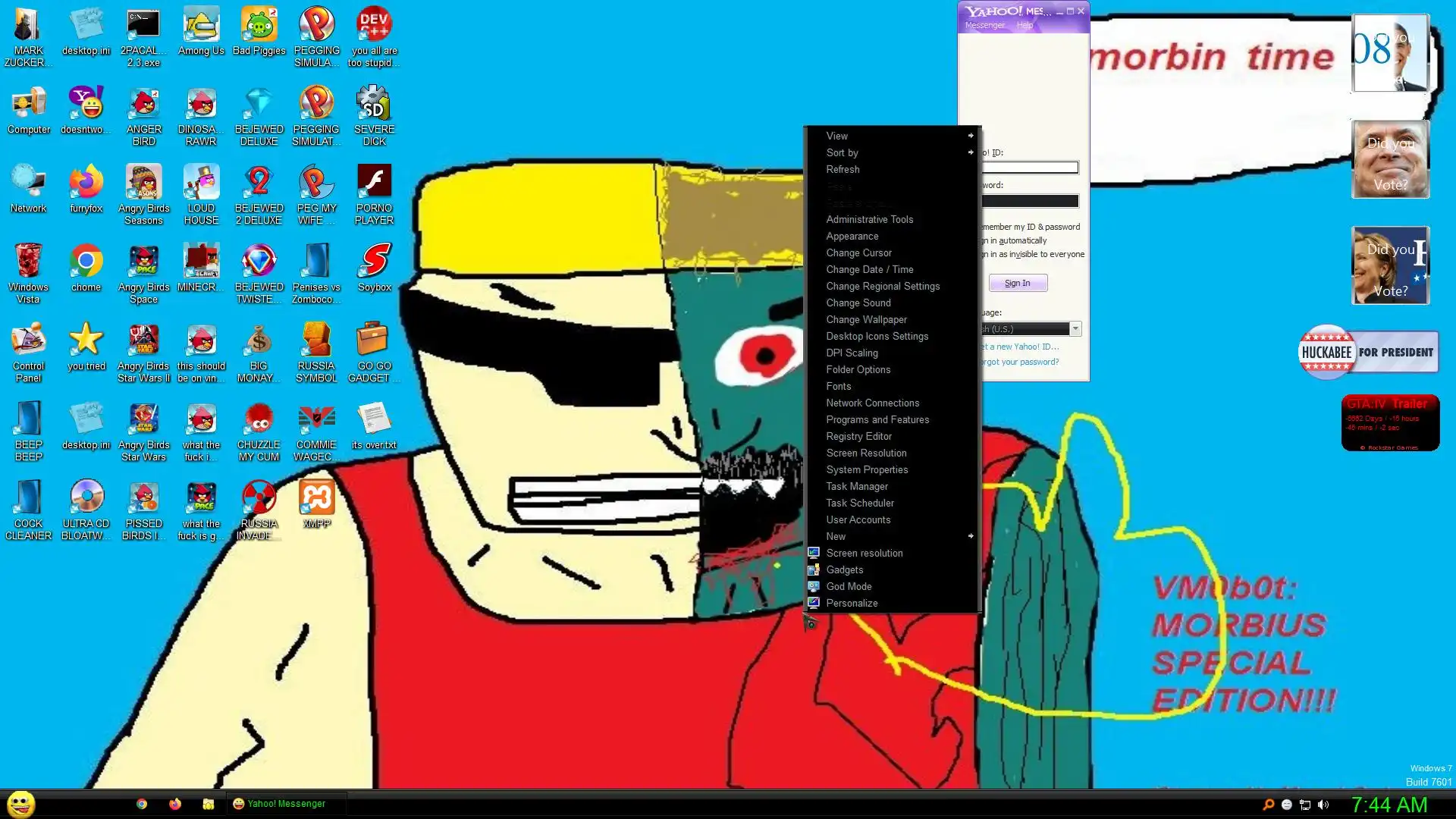The width and height of the screenshot is (1456, 819).
Task: Expand the View submenu arrow
Action: [970, 136]
